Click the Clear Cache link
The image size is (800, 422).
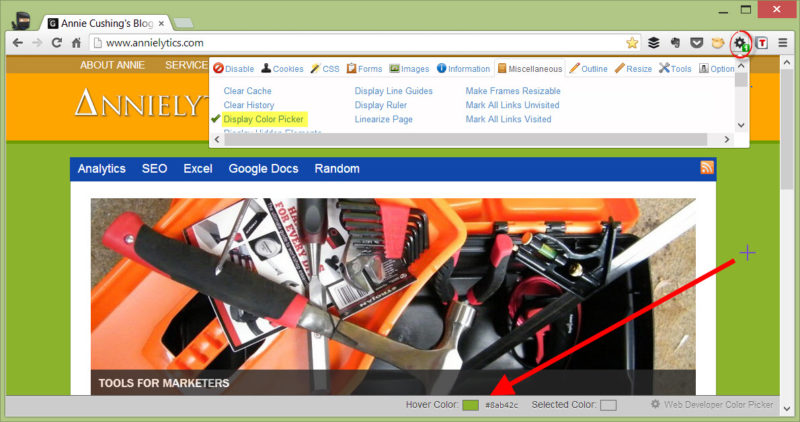(x=249, y=91)
